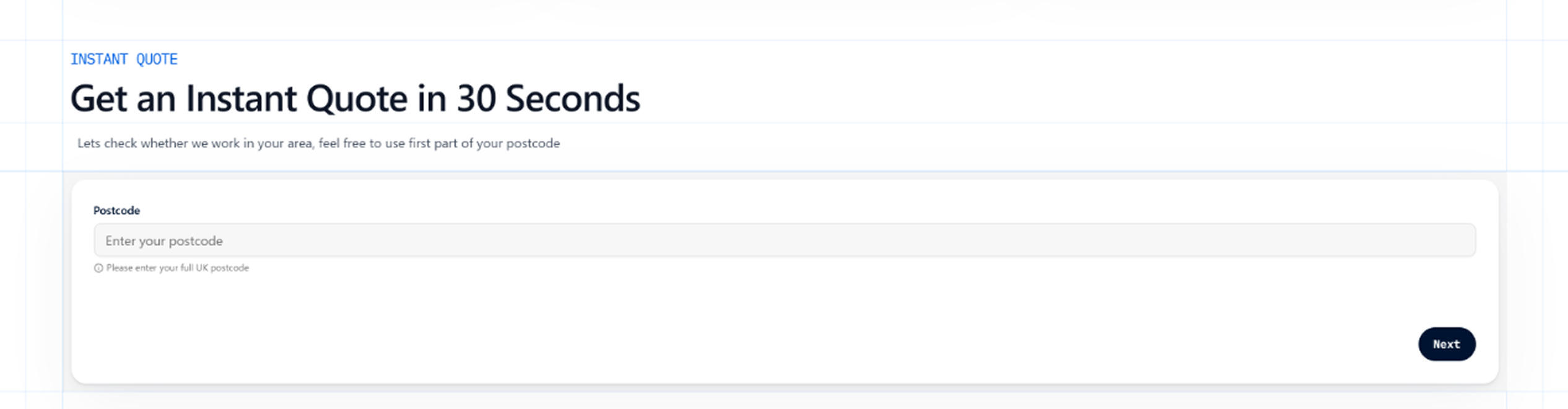Click '30' in the main heading
The width and height of the screenshot is (1568, 409).
tap(476, 99)
